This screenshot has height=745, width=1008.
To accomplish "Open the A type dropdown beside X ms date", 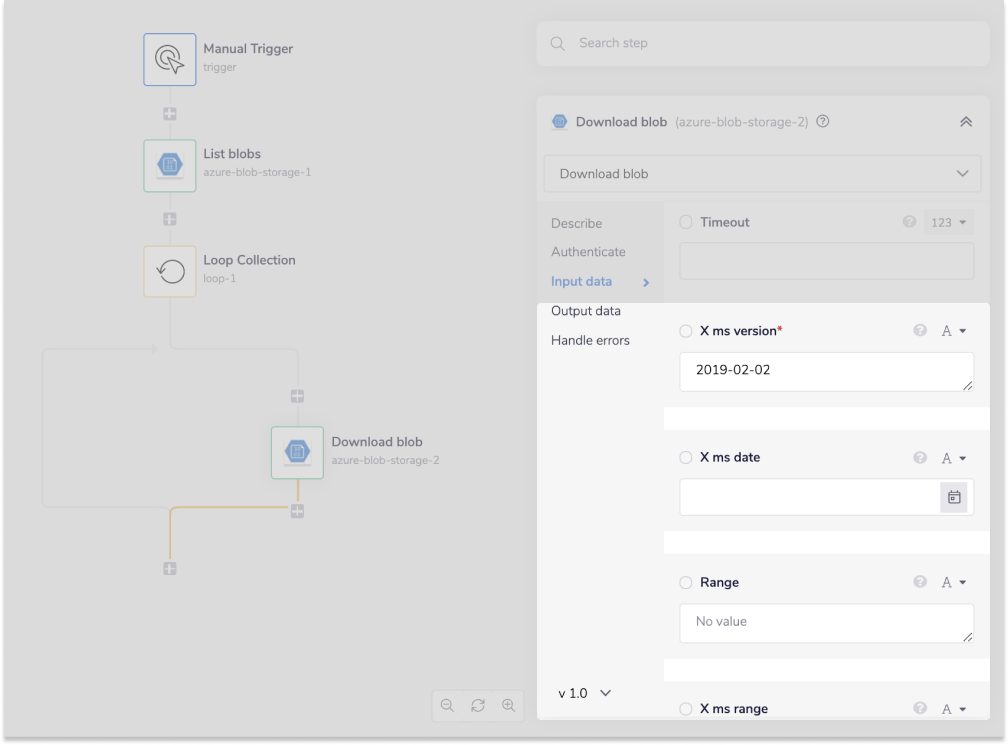I will (955, 457).
